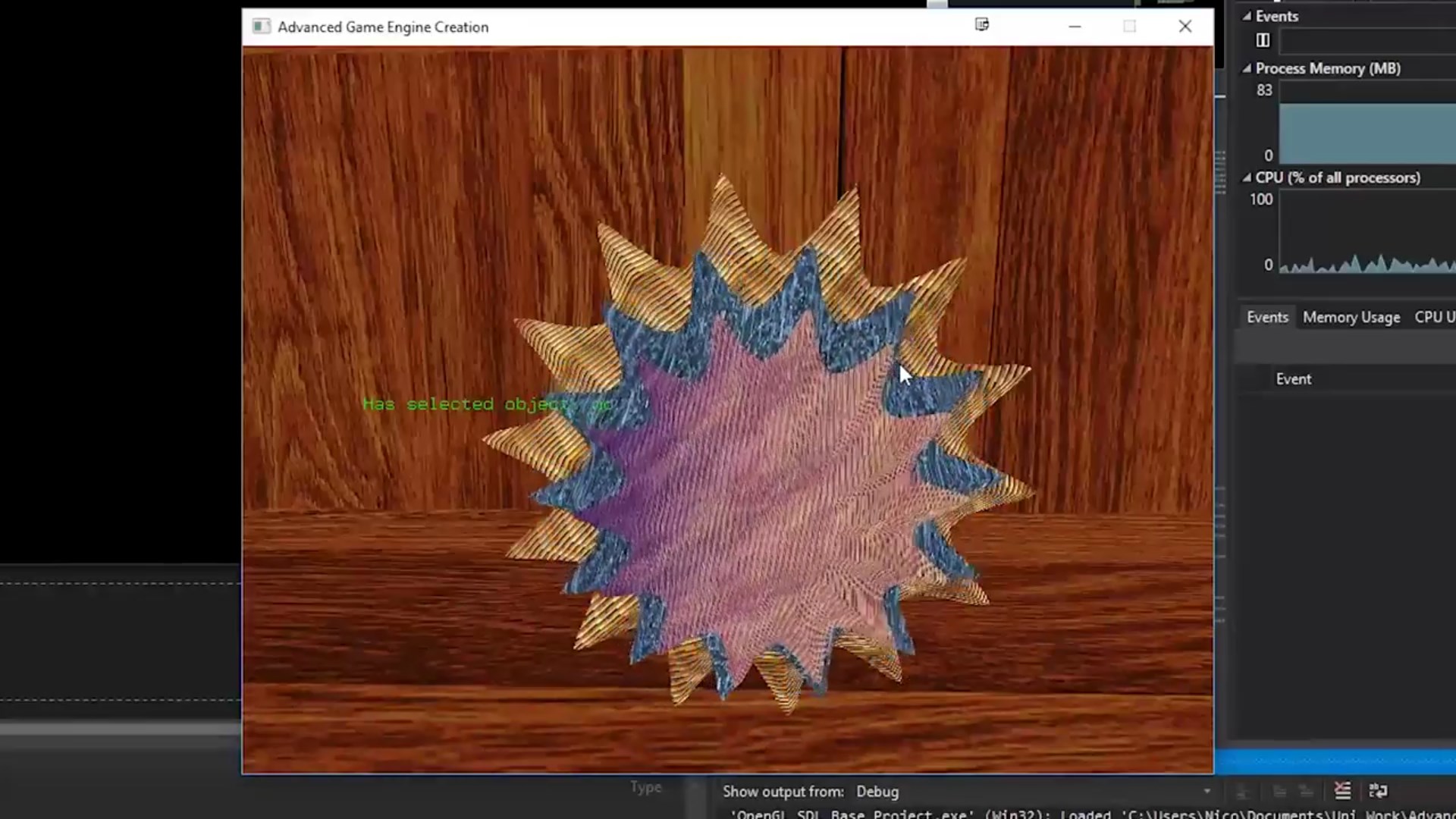1456x819 pixels.
Task: Click the horizontal scrollbar at bottom left
Action: tap(120, 729)
